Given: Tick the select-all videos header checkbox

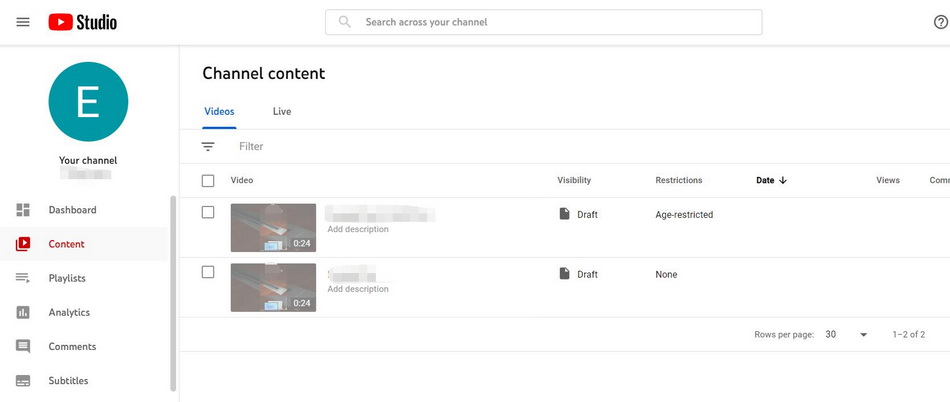Looking at the screenshot, I should pos(208,181).
